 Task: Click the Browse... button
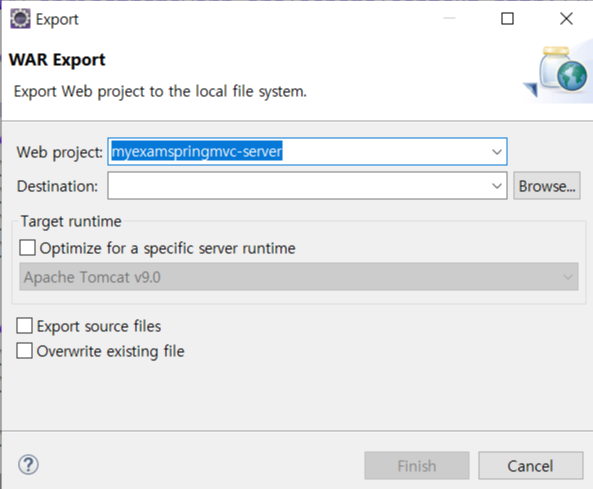(x=547, y=186)
